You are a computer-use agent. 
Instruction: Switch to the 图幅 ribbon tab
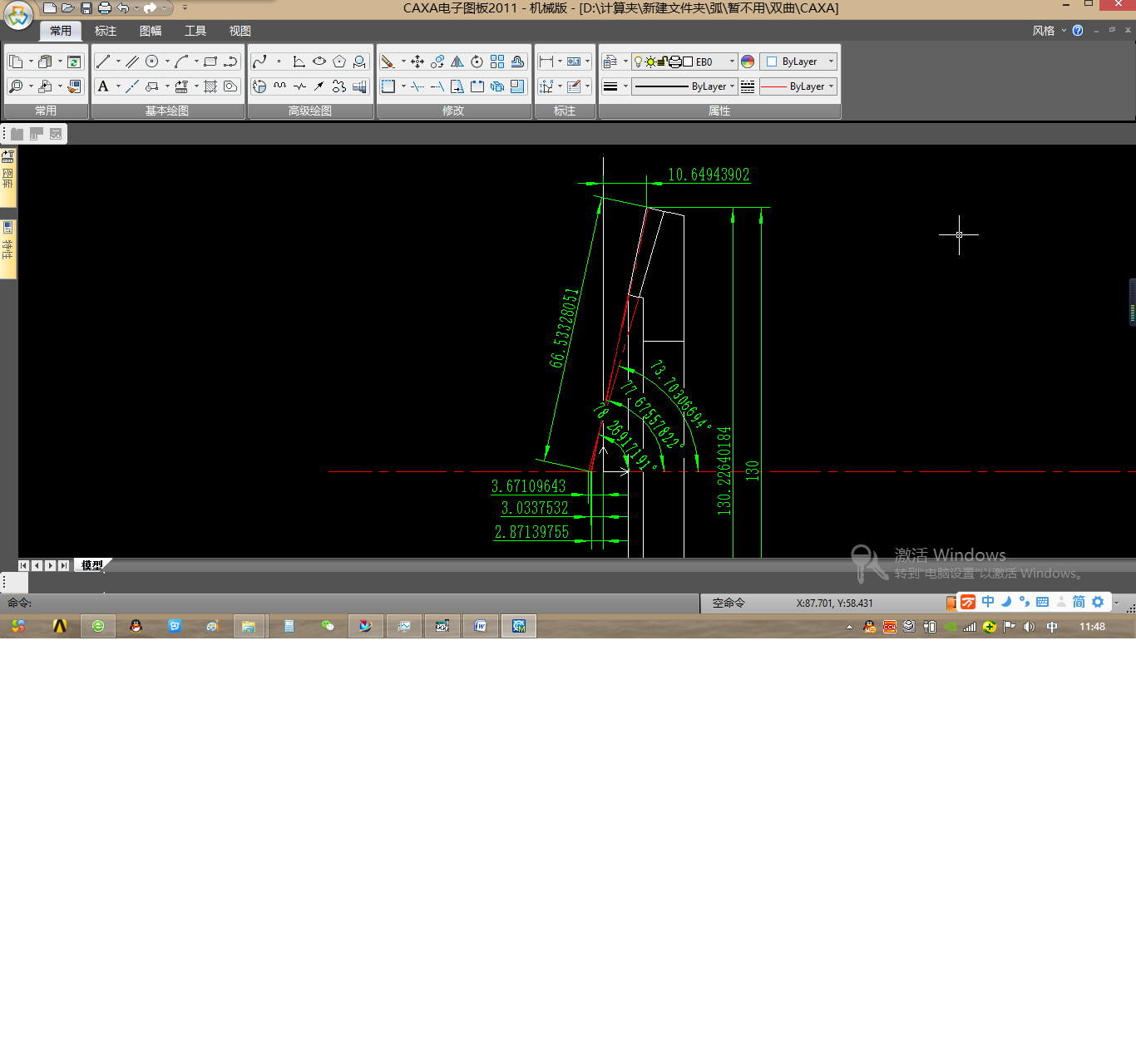[151, 31]
